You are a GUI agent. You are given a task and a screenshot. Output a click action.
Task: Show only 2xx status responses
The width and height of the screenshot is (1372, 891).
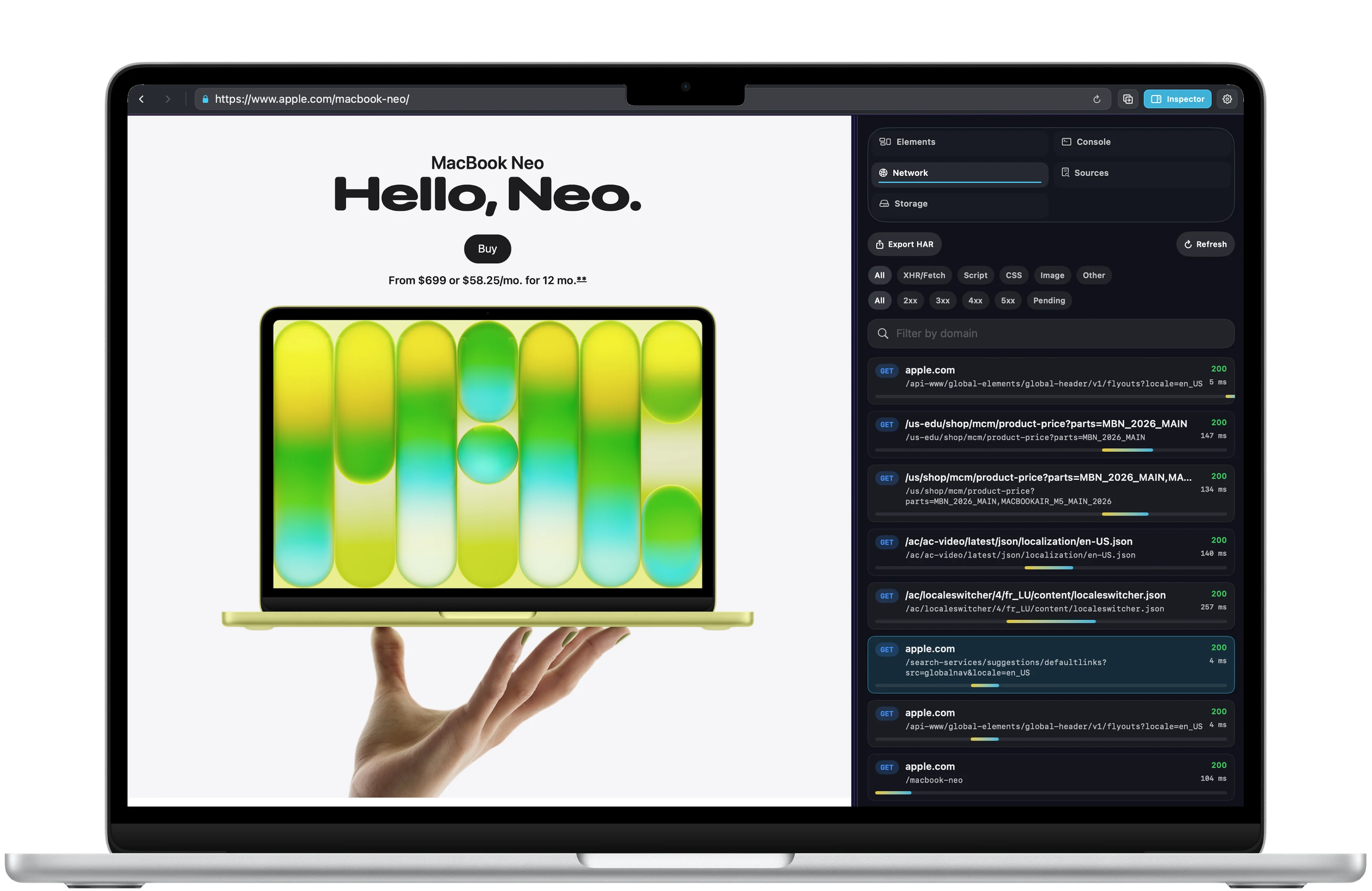pos(910,300)
